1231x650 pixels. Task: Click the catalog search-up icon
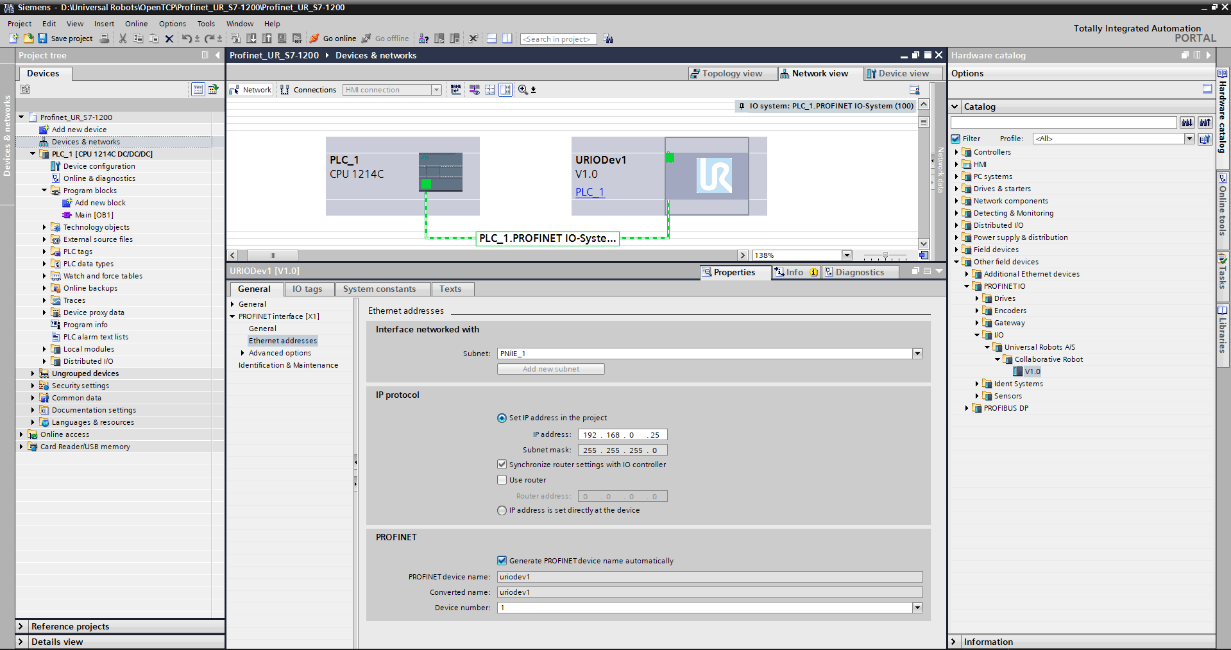[x=1204, y=122]
